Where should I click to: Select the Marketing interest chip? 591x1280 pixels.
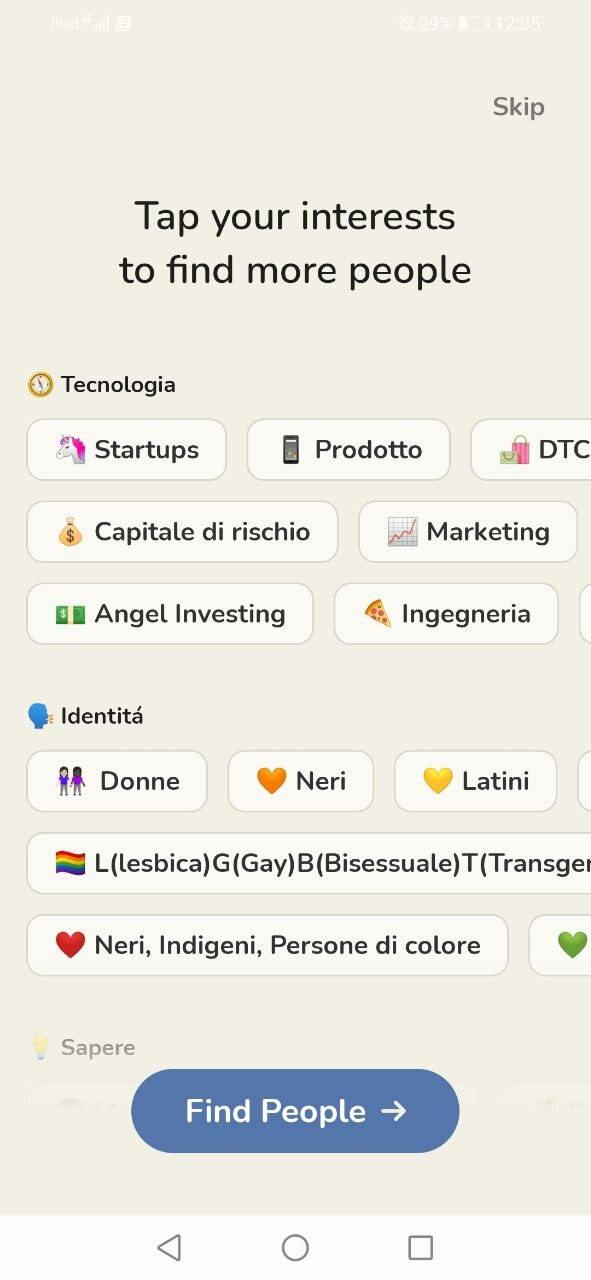click(468, 532)
